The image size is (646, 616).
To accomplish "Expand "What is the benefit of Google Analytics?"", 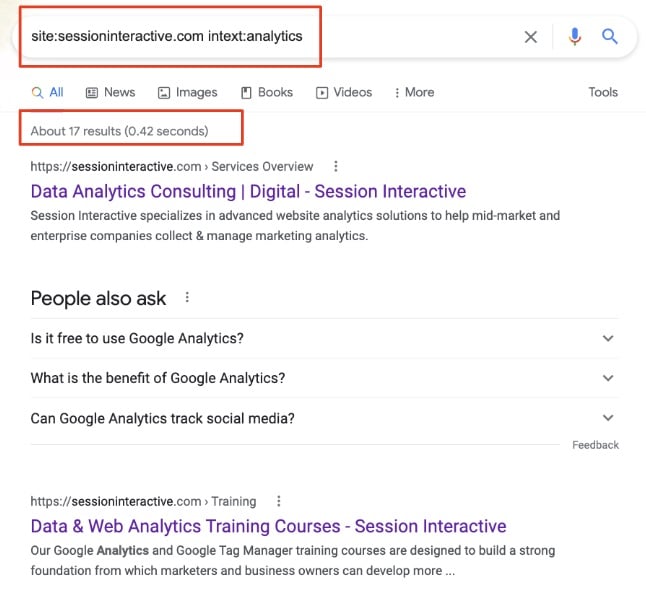I will point(325,378).
